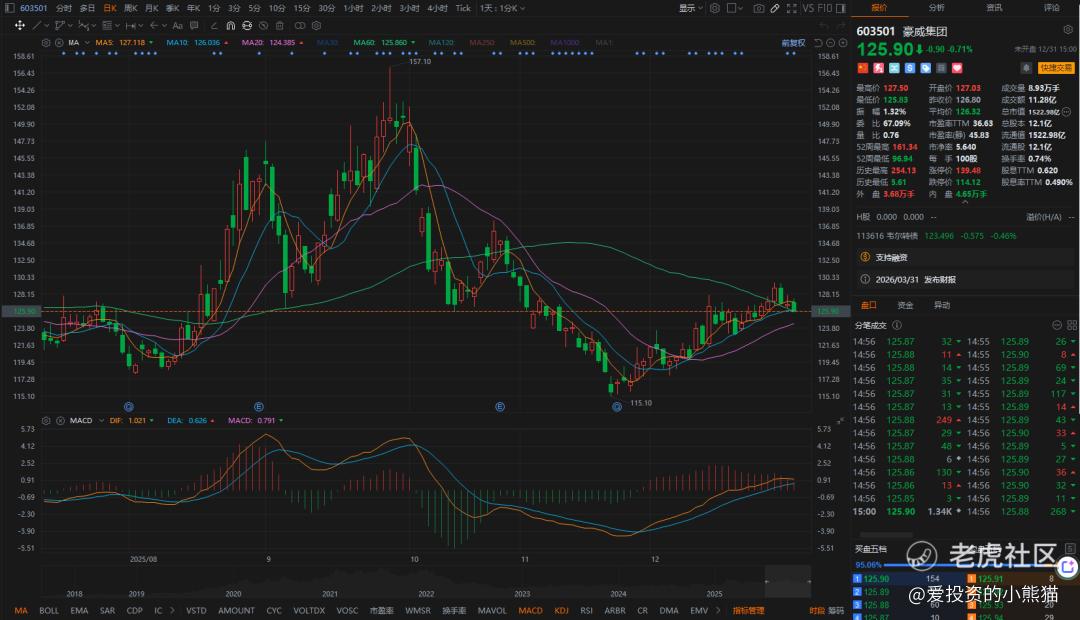Viewport: 1080px width, 620px height.
Task: Zoom out the chart with minus icon
Action: (x=830, y=43)
